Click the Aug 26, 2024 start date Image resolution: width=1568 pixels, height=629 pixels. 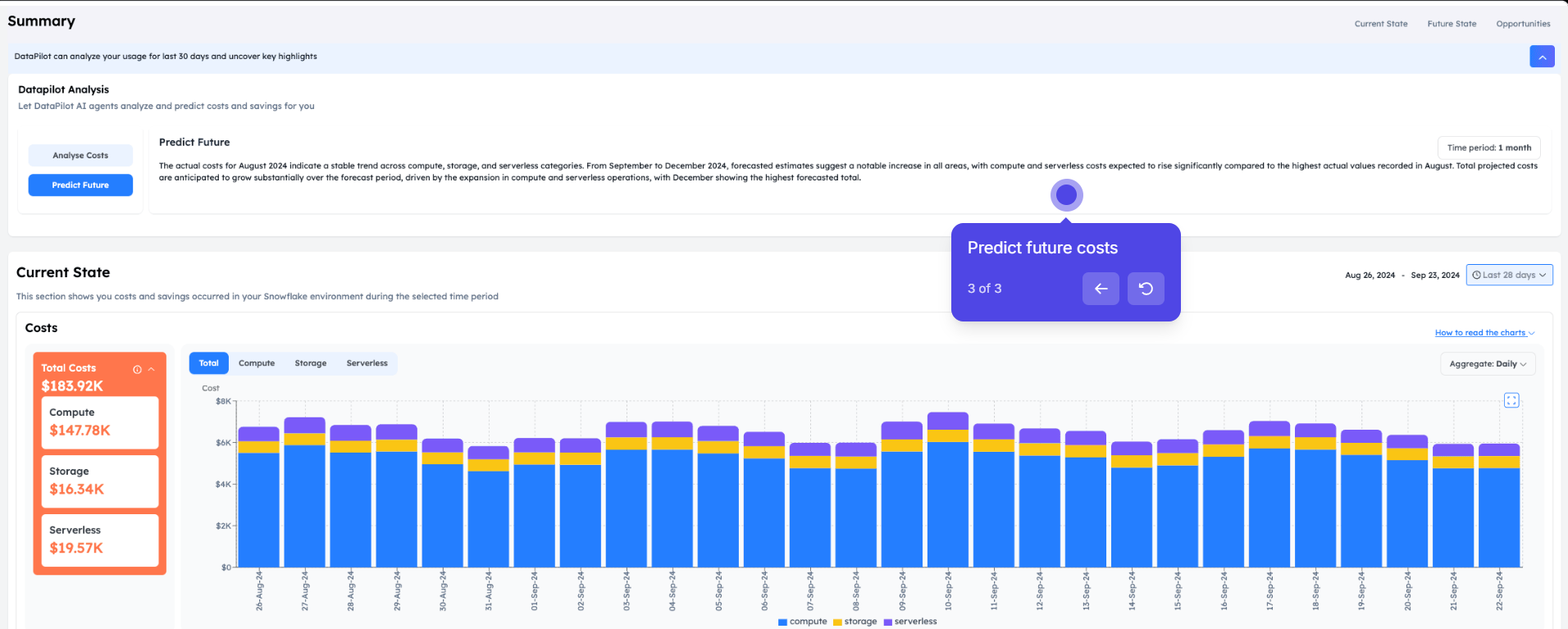pyautogui.click(x=1370, y=276)
